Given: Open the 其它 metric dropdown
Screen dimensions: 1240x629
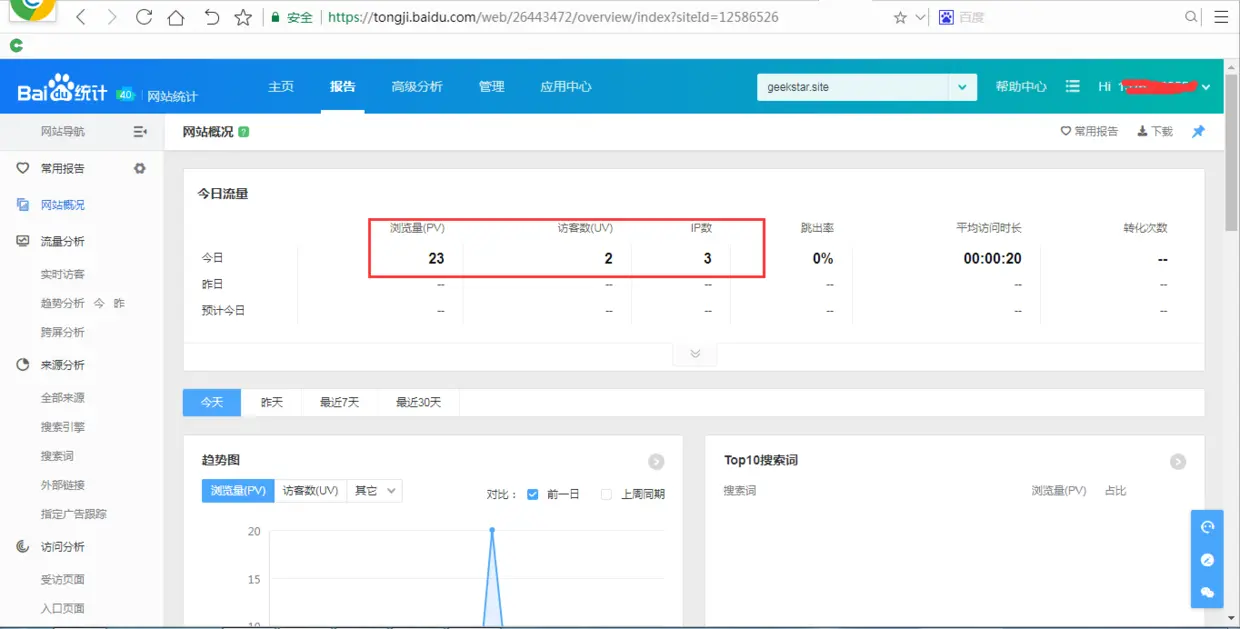Looking at the screenshot, I should (374, 491).
